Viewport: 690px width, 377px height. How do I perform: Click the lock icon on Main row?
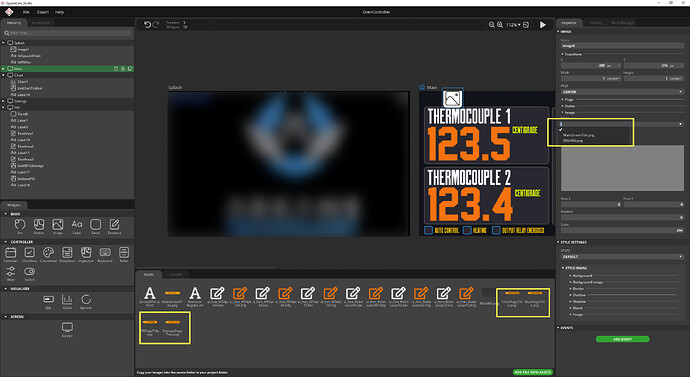123,69
